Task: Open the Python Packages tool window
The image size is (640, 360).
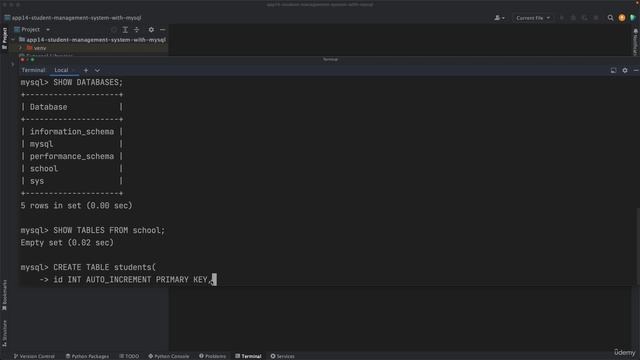Action: (x=87, y=356)
